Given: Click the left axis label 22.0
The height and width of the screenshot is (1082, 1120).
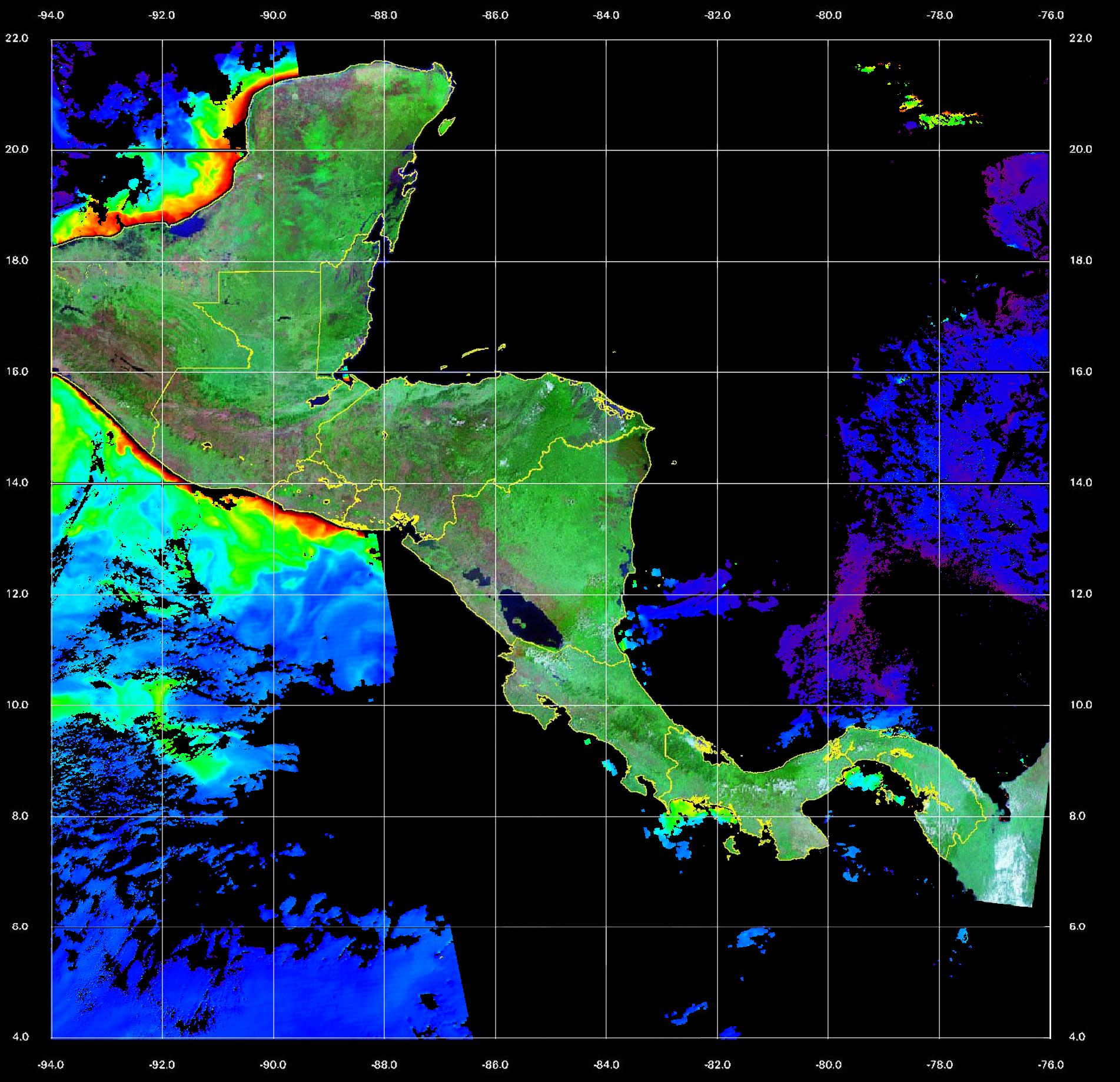Looking at the screenshot, I should (16, 38).
